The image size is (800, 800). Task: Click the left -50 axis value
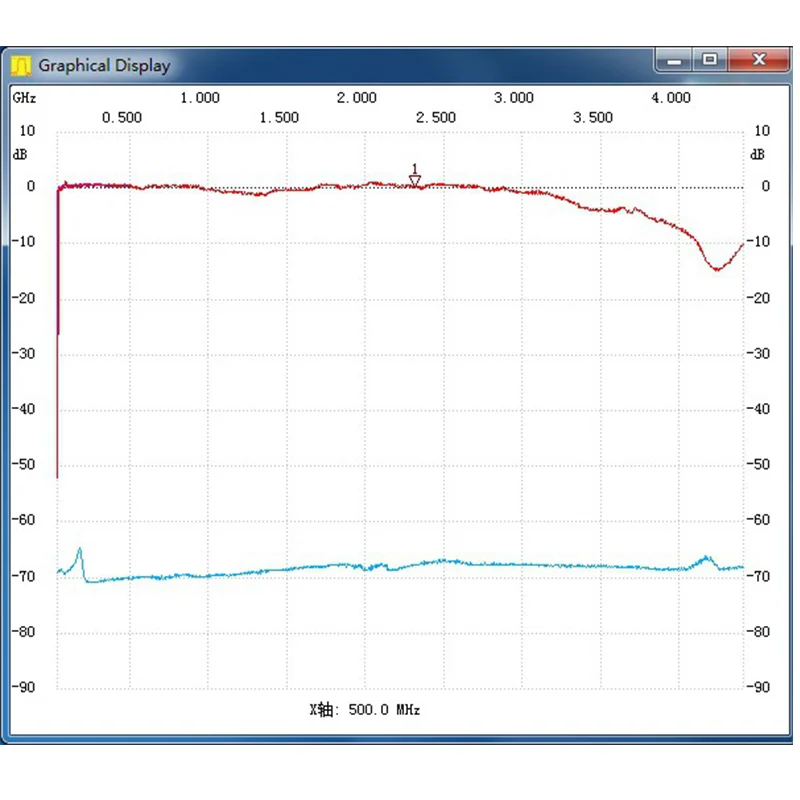click(23, 464)
